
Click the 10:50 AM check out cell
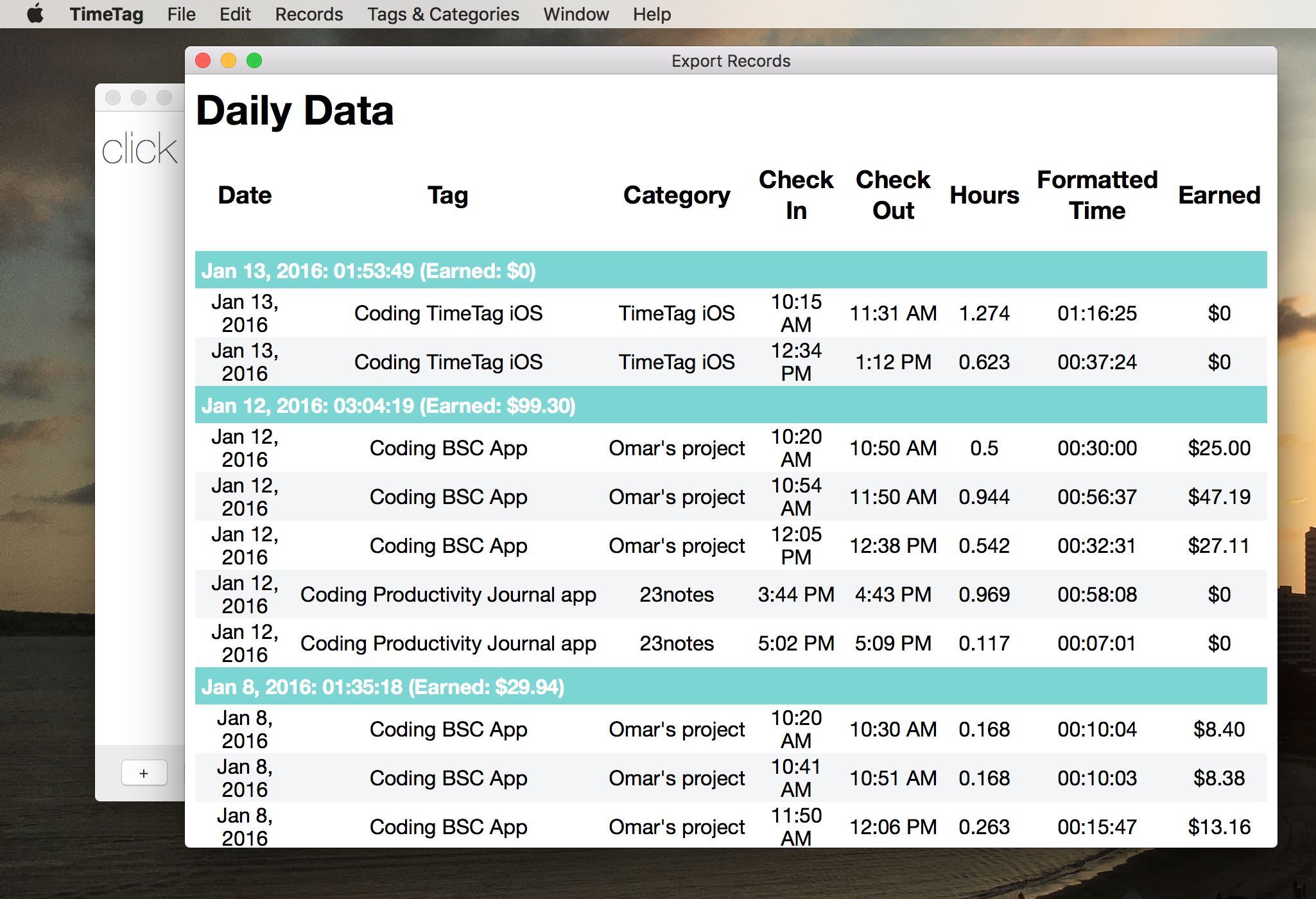click(893, 448)
